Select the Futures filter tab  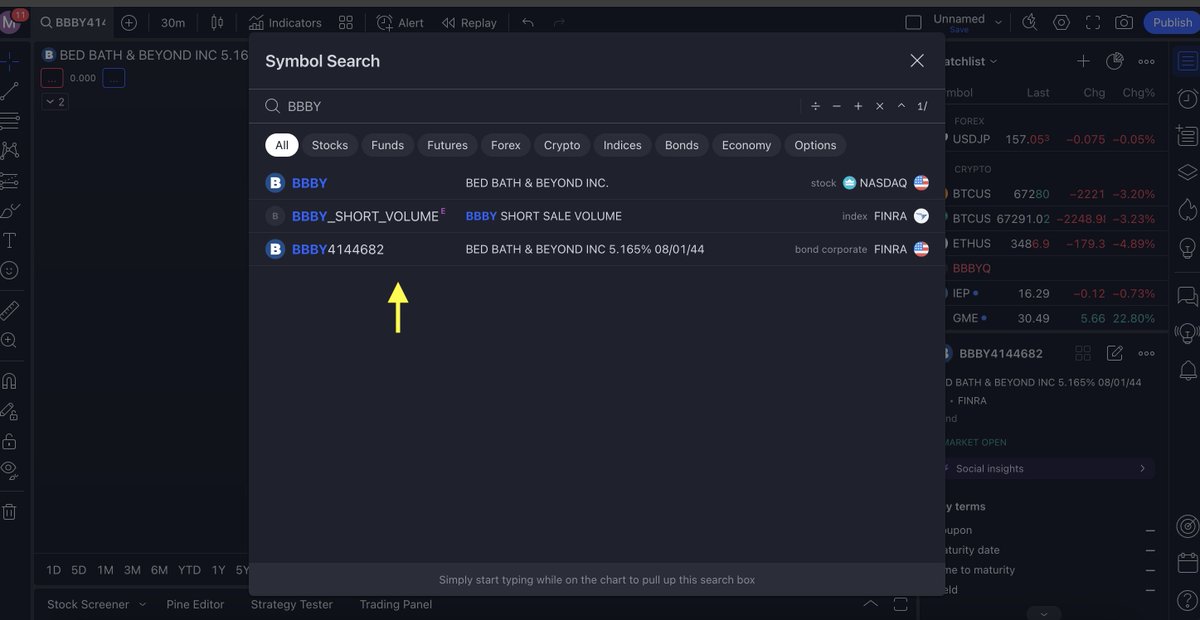(447, 145)
